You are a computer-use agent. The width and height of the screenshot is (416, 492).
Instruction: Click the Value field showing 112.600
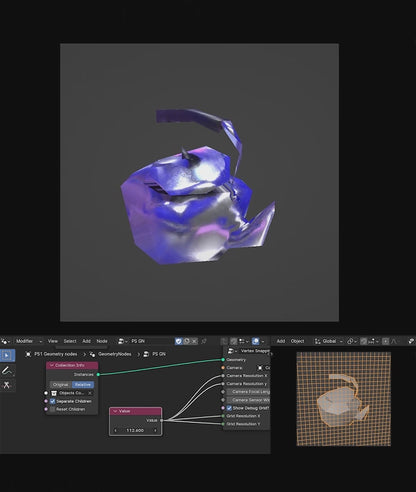click(x=135, y=430)
